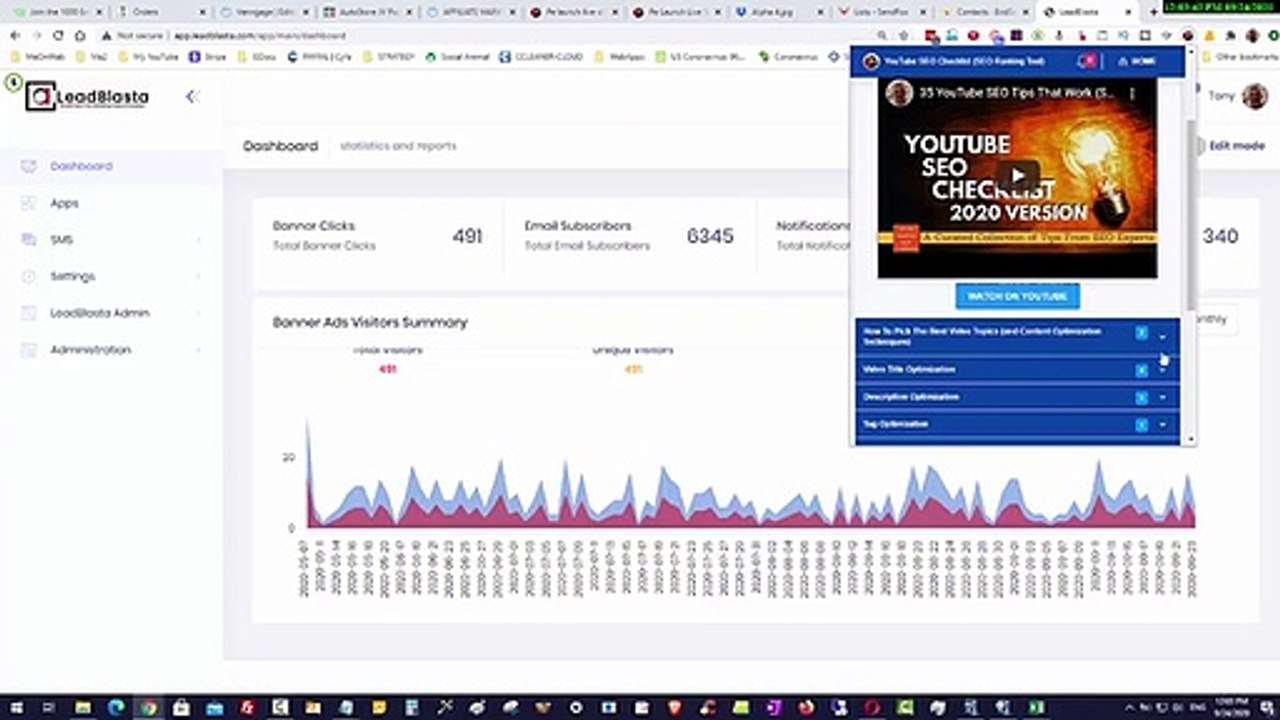
Task: Collapse the sidebar with the left chevron
Action: click(192, 96)
